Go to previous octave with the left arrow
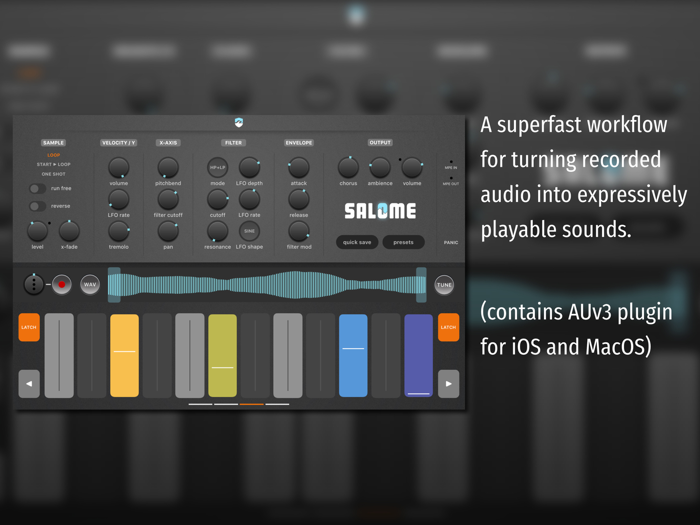The width and height of the screenshot is (700, 525). pyautogui.click(x=29, y=383)
